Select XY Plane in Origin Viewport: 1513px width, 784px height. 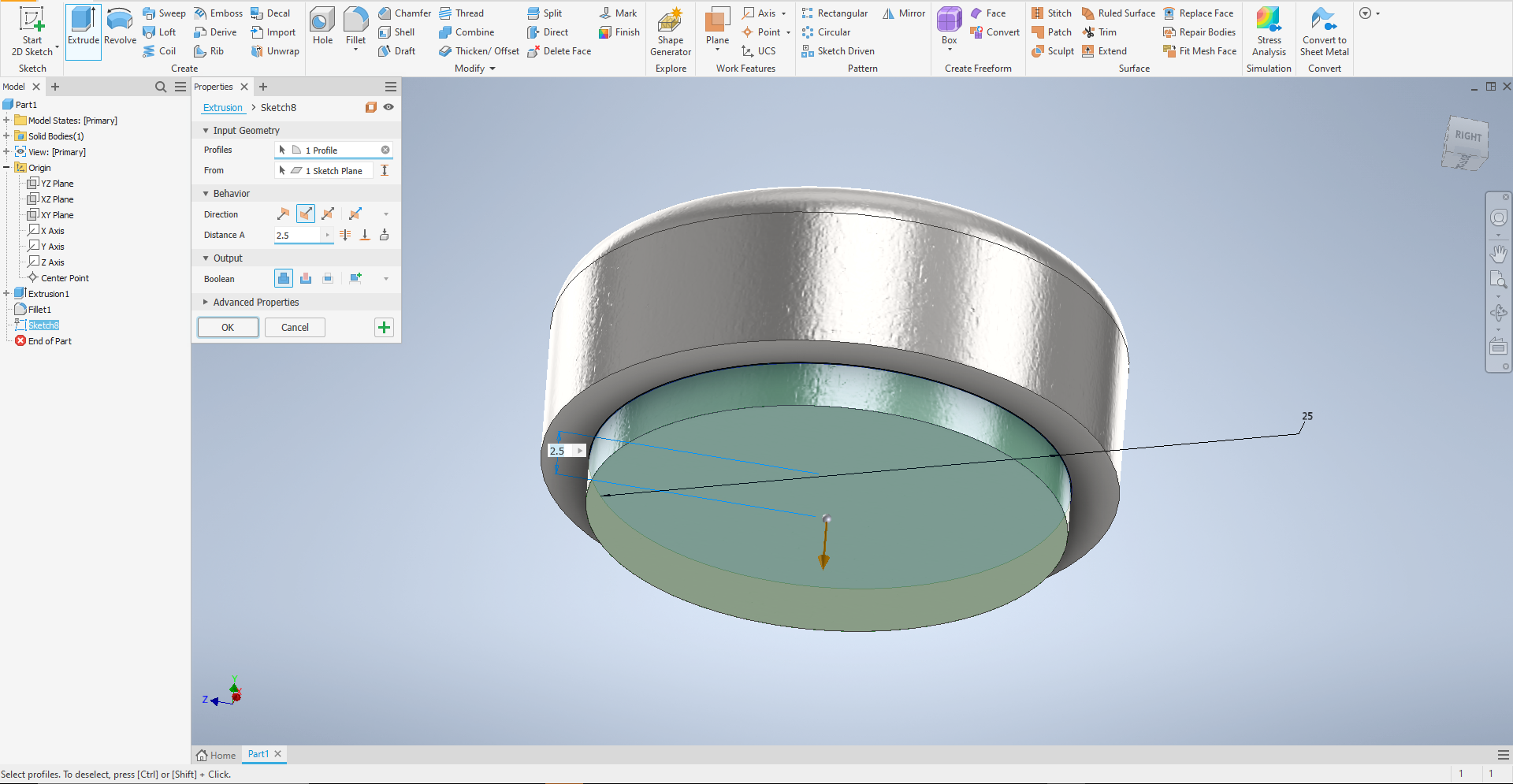(x=57, y=215)
